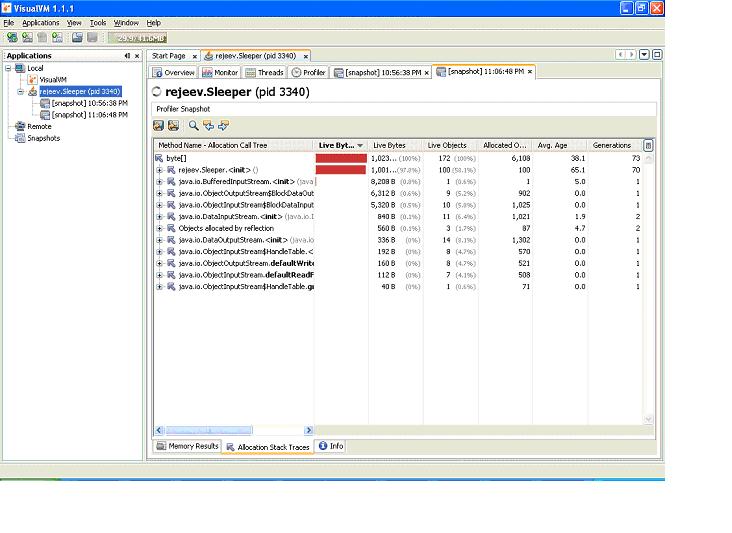Click the horizontal scrollbar right arrow
732x533 pixels.
(308, 430)
